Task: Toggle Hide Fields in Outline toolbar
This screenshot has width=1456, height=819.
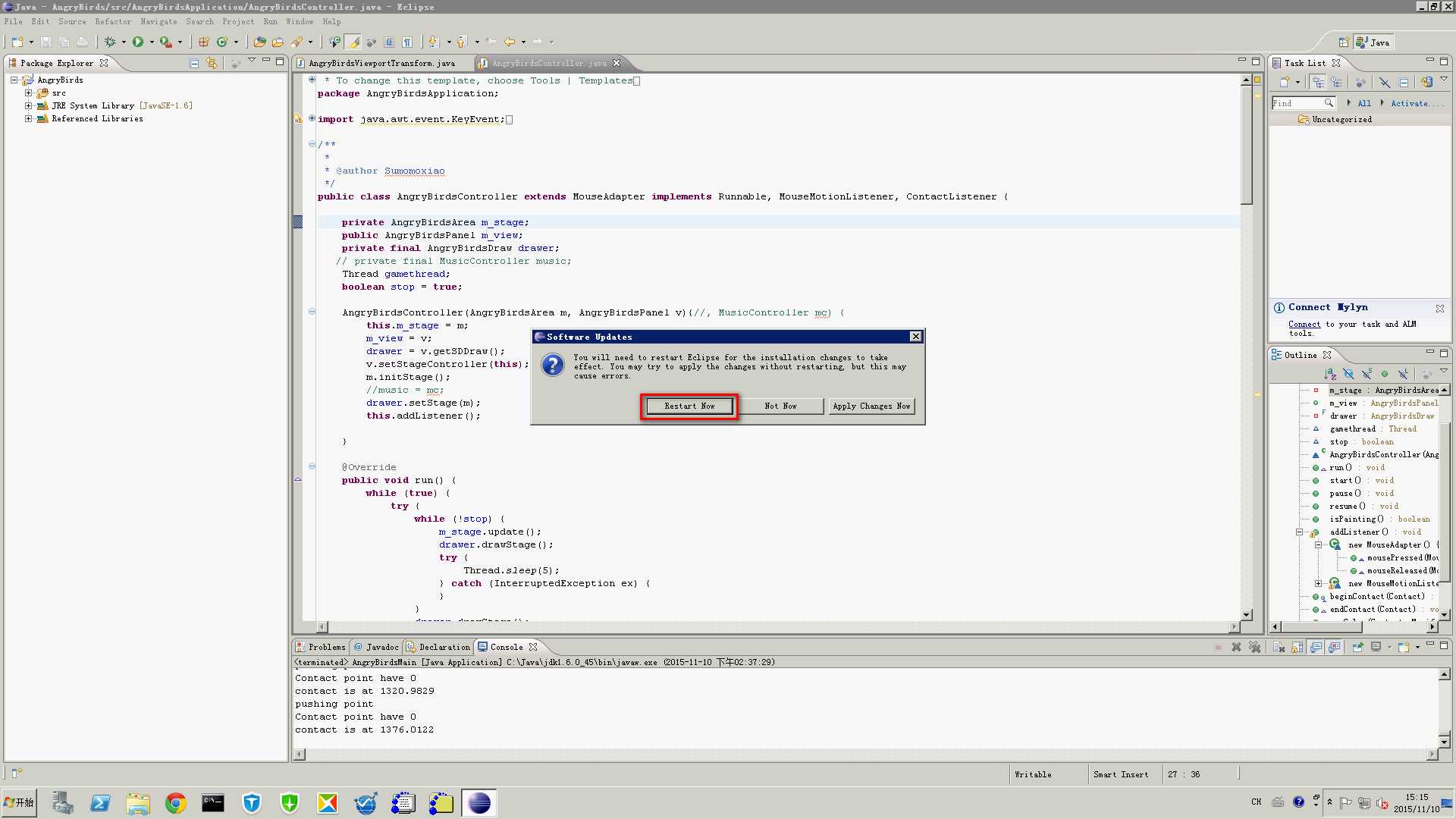Action: [1348, 374]
